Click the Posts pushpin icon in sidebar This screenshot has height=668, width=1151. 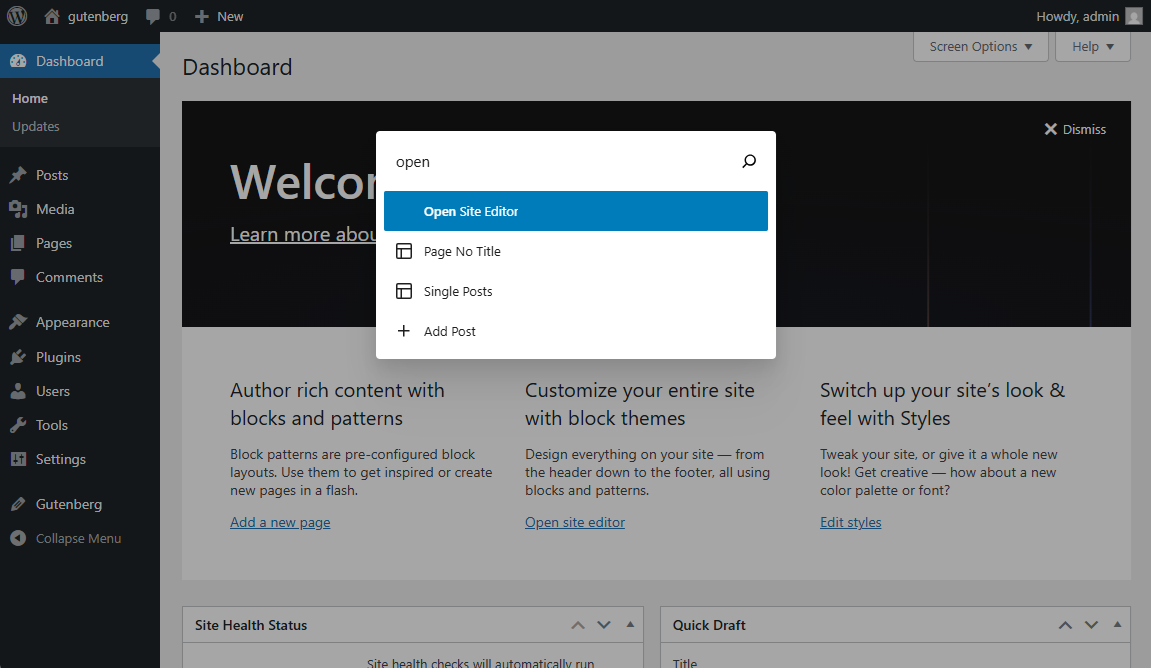(18, 175)
